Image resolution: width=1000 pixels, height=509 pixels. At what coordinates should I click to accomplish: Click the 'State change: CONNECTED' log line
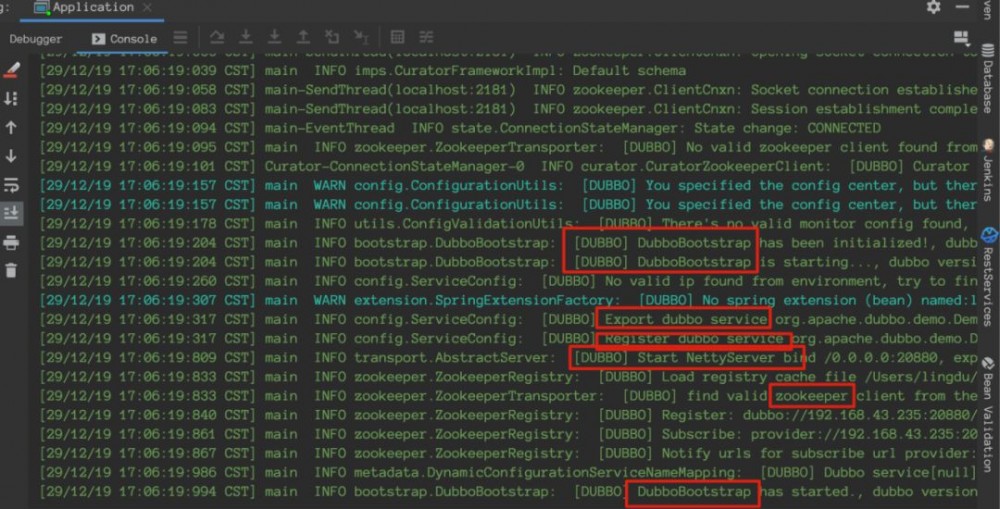[460, 128]
